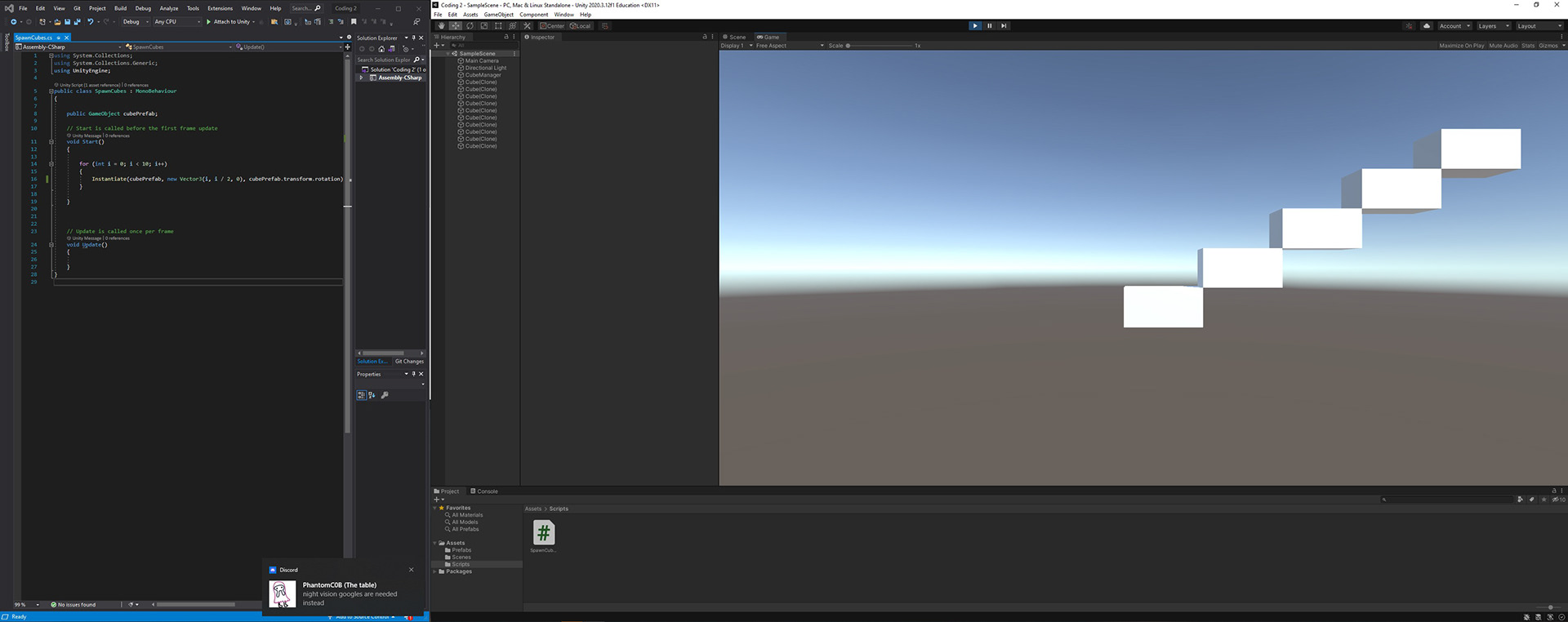Viewport: 1568px width, 622px height.
Task: Open the Live Share feedback icon
Action: coord(416,22)
